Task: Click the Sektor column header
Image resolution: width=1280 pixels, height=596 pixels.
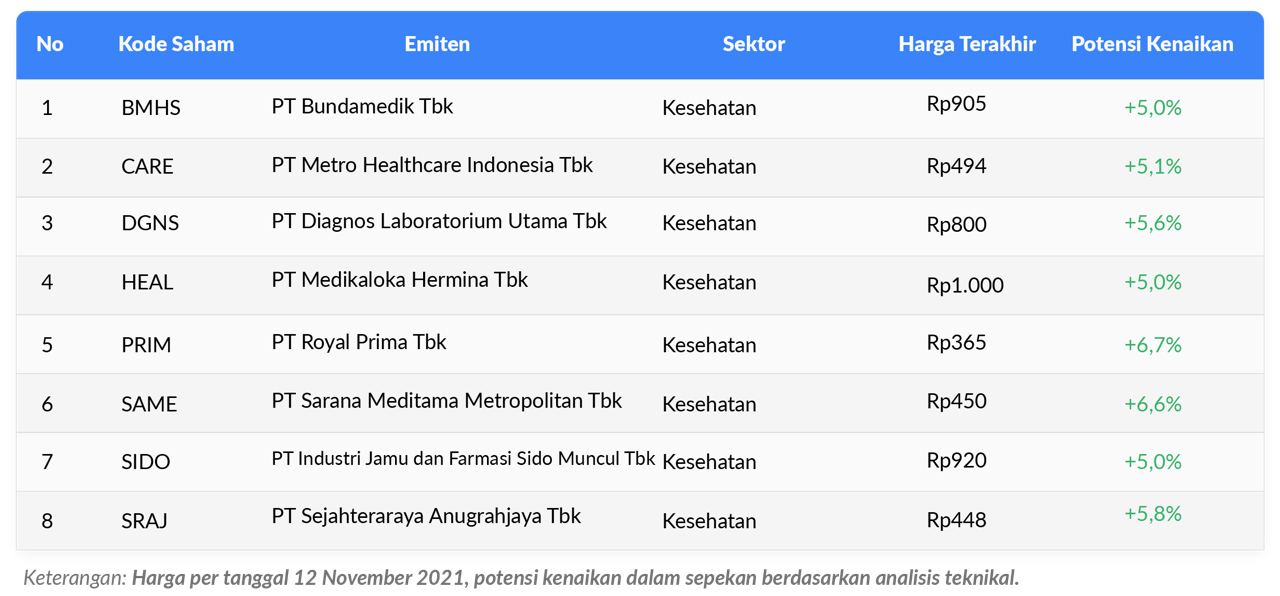Action: point(754,44)
